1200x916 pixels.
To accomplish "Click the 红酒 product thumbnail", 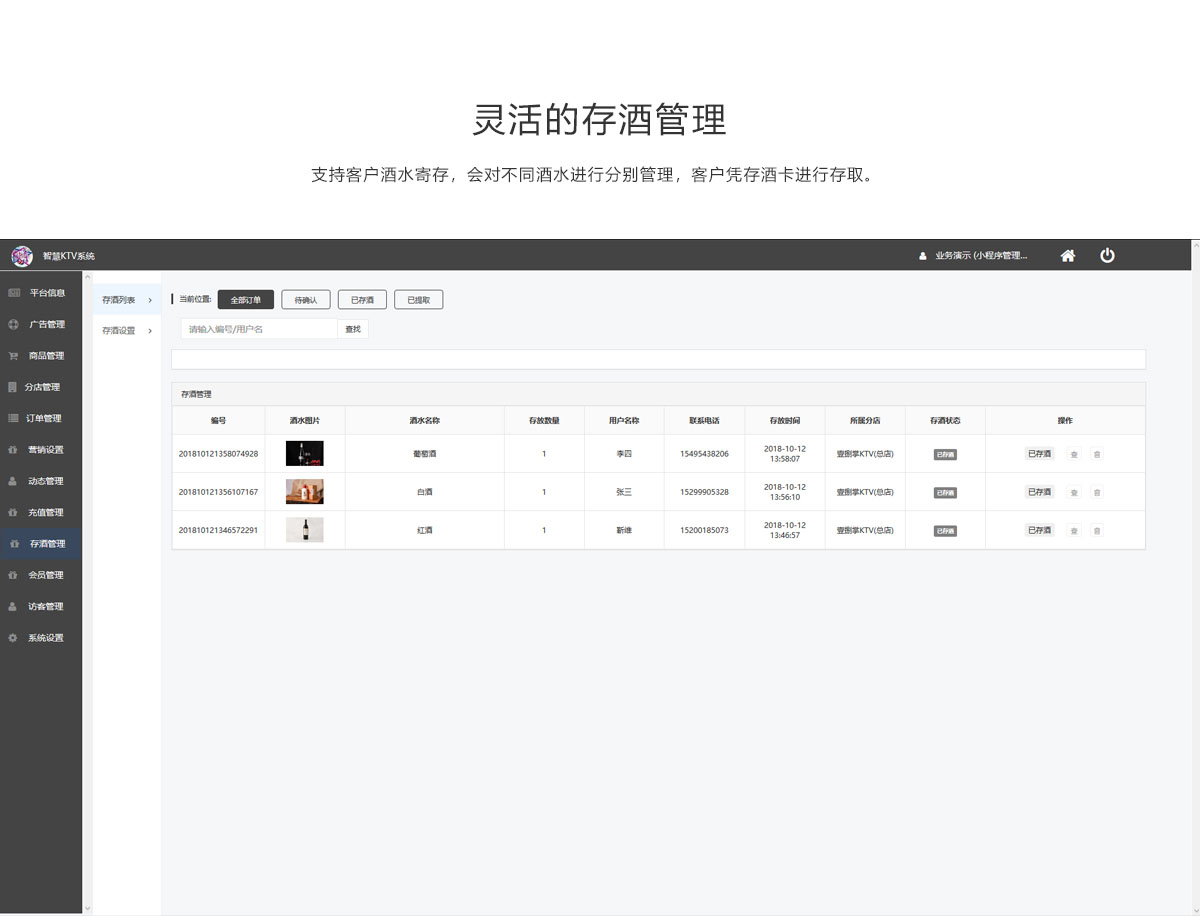I will coord(305,530).
